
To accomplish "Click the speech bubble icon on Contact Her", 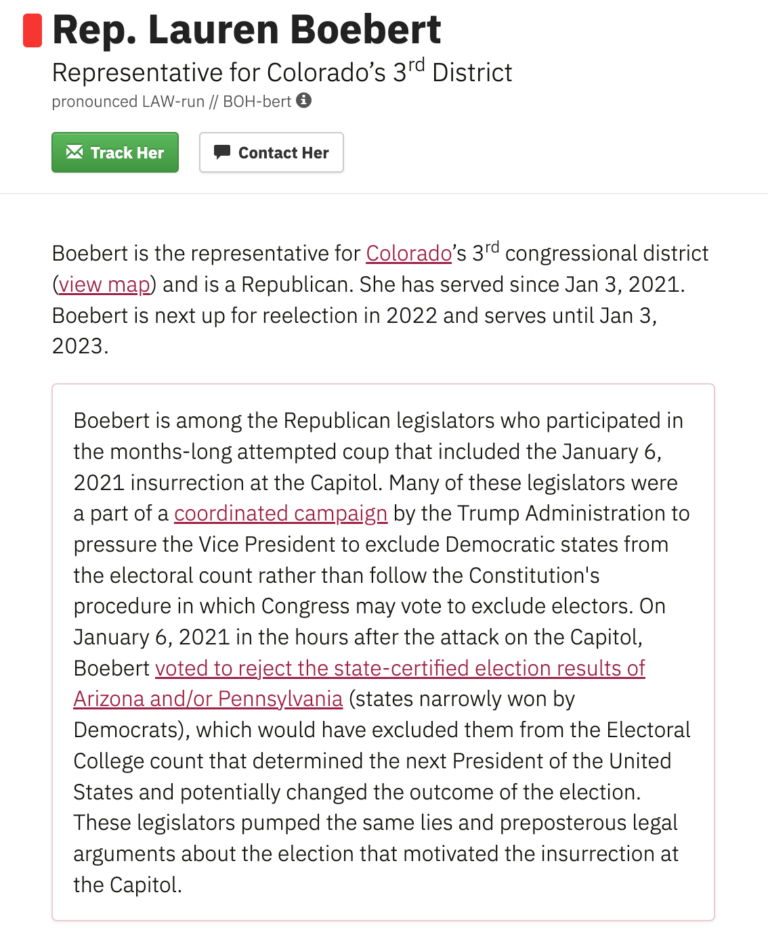I will [222, 152].
